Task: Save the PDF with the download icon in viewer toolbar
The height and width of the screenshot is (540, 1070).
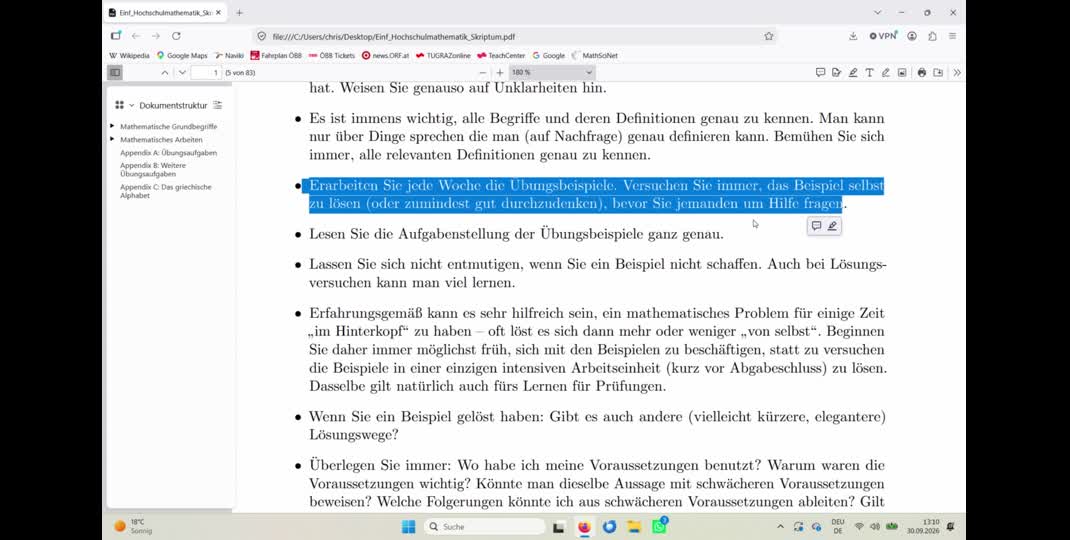Action: click(938, 72)
